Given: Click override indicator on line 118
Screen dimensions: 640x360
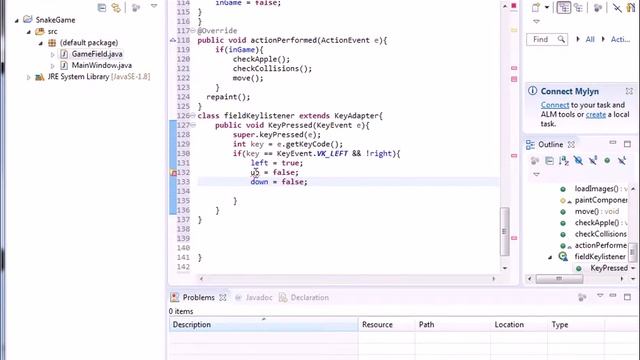Looking at the screenshot, I should click(x=173, y=40).
